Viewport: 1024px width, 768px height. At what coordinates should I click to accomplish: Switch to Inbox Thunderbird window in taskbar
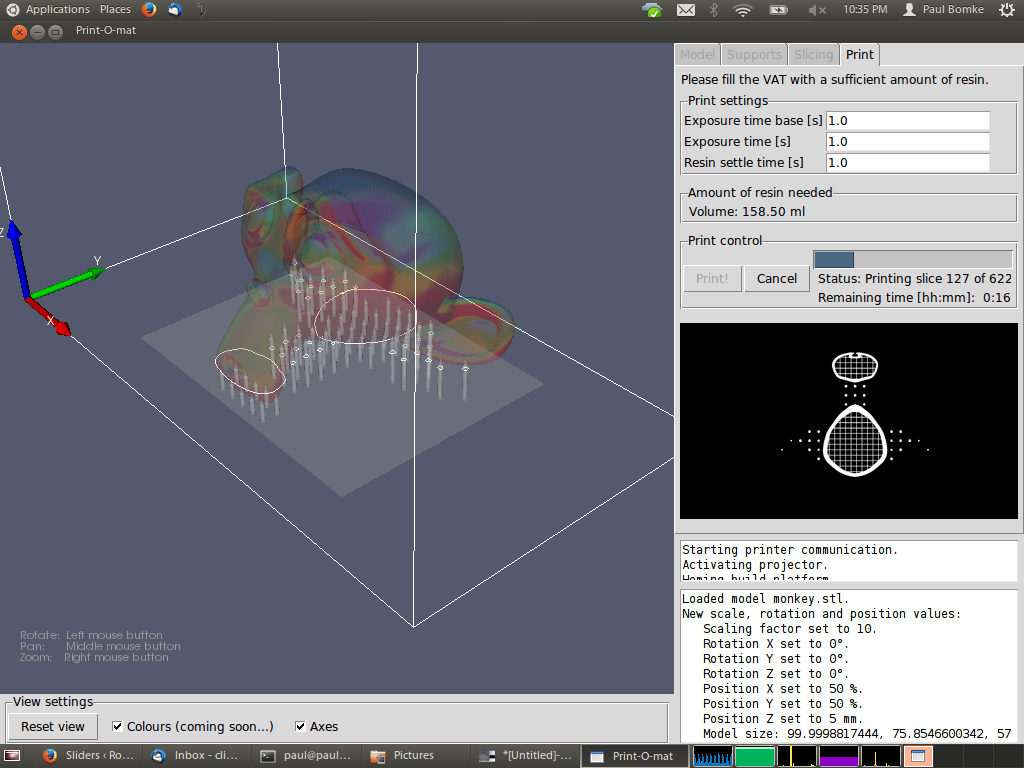198,756
